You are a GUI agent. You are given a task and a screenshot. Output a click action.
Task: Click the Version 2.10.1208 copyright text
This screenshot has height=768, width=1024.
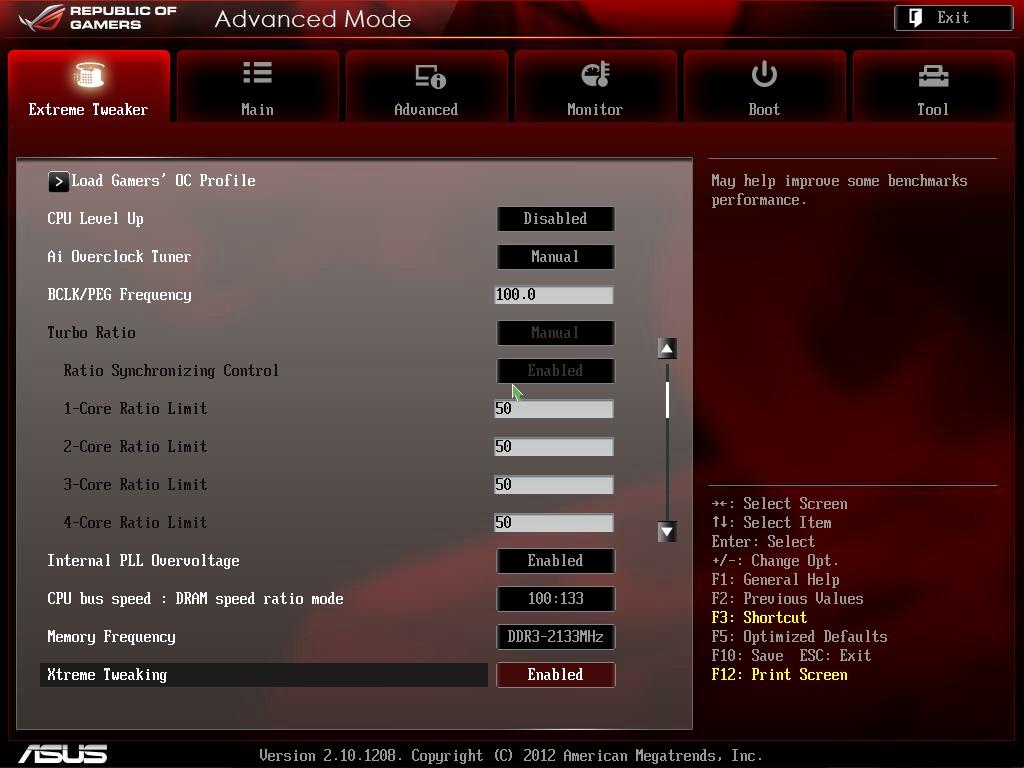tap(511, 756)
